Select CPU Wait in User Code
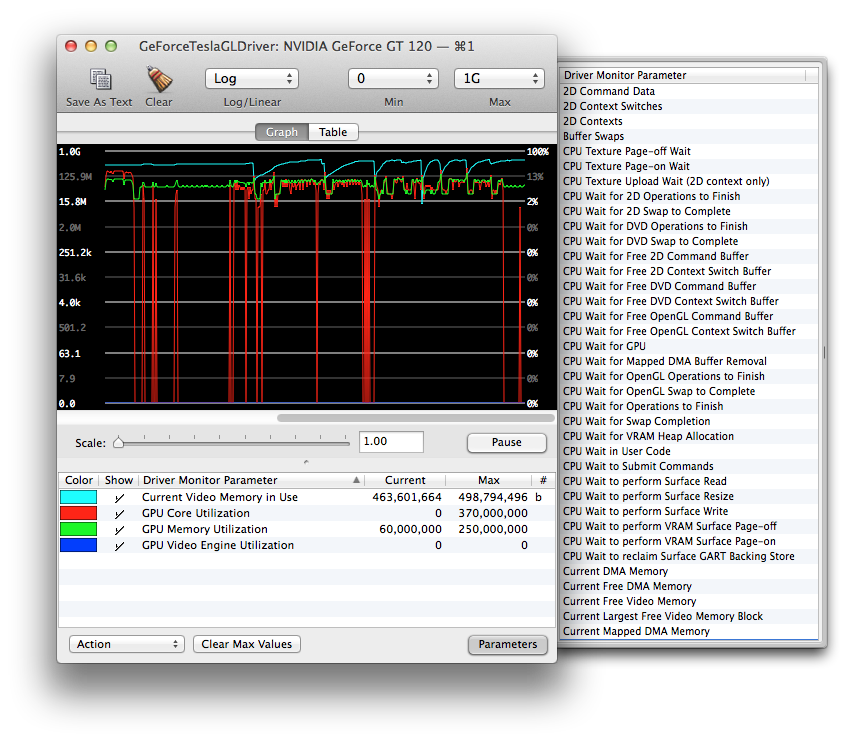The width and height of the screenshot is (843, 742). (x=689, y=452)
